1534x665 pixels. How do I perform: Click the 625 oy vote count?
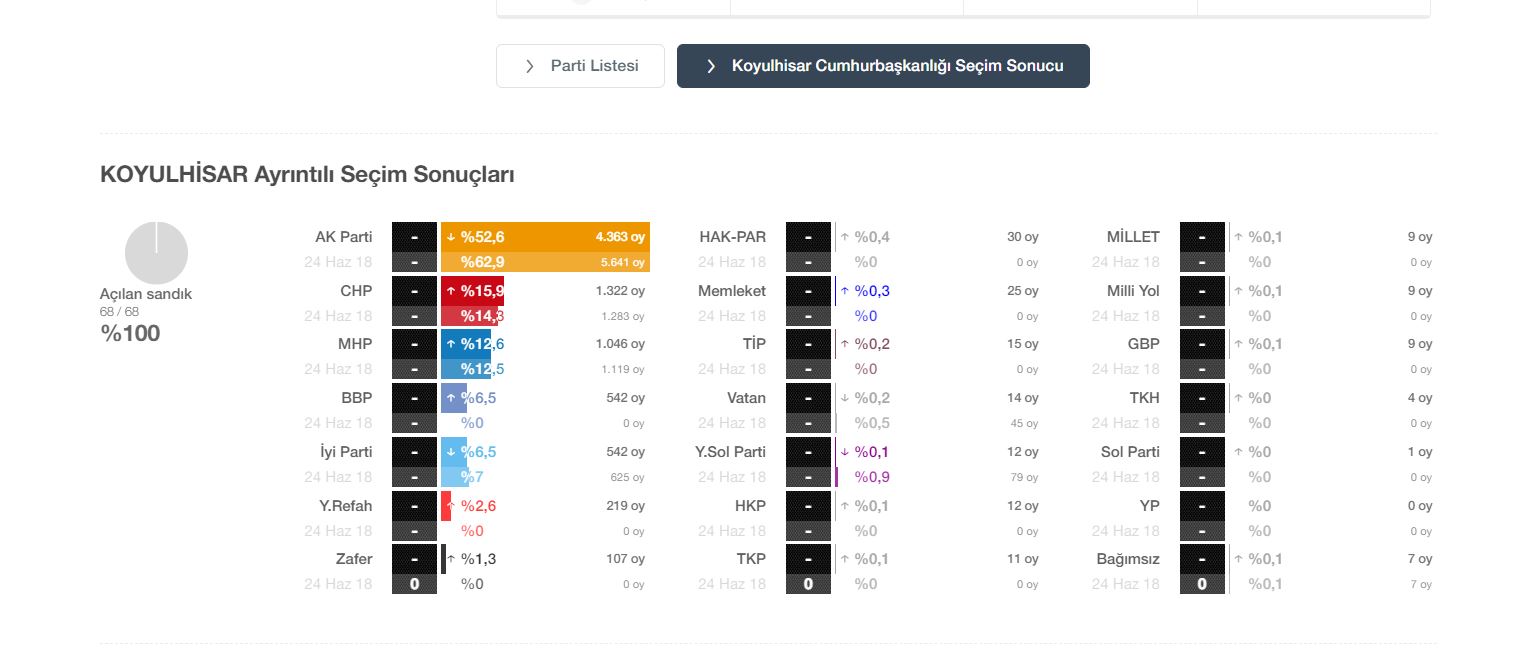(628, 477)
